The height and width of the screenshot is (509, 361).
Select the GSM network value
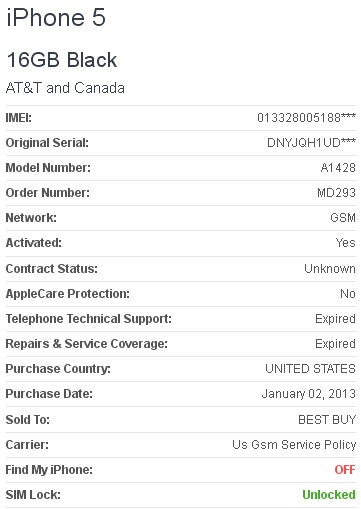pyautogui.click(x=343, y=218)
